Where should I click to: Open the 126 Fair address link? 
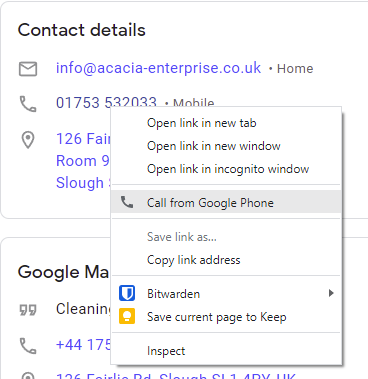(x=83, y=139)
